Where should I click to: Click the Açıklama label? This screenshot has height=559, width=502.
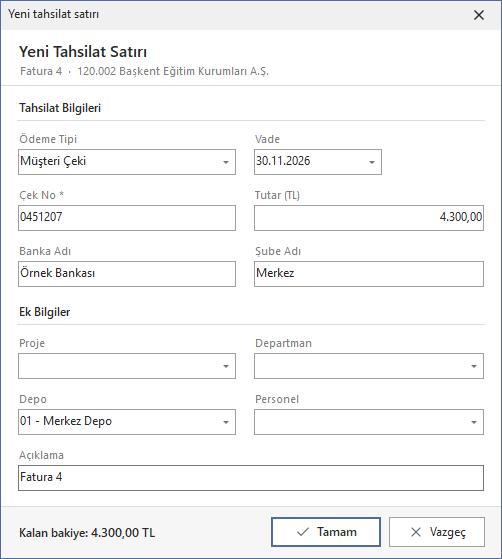41,455
